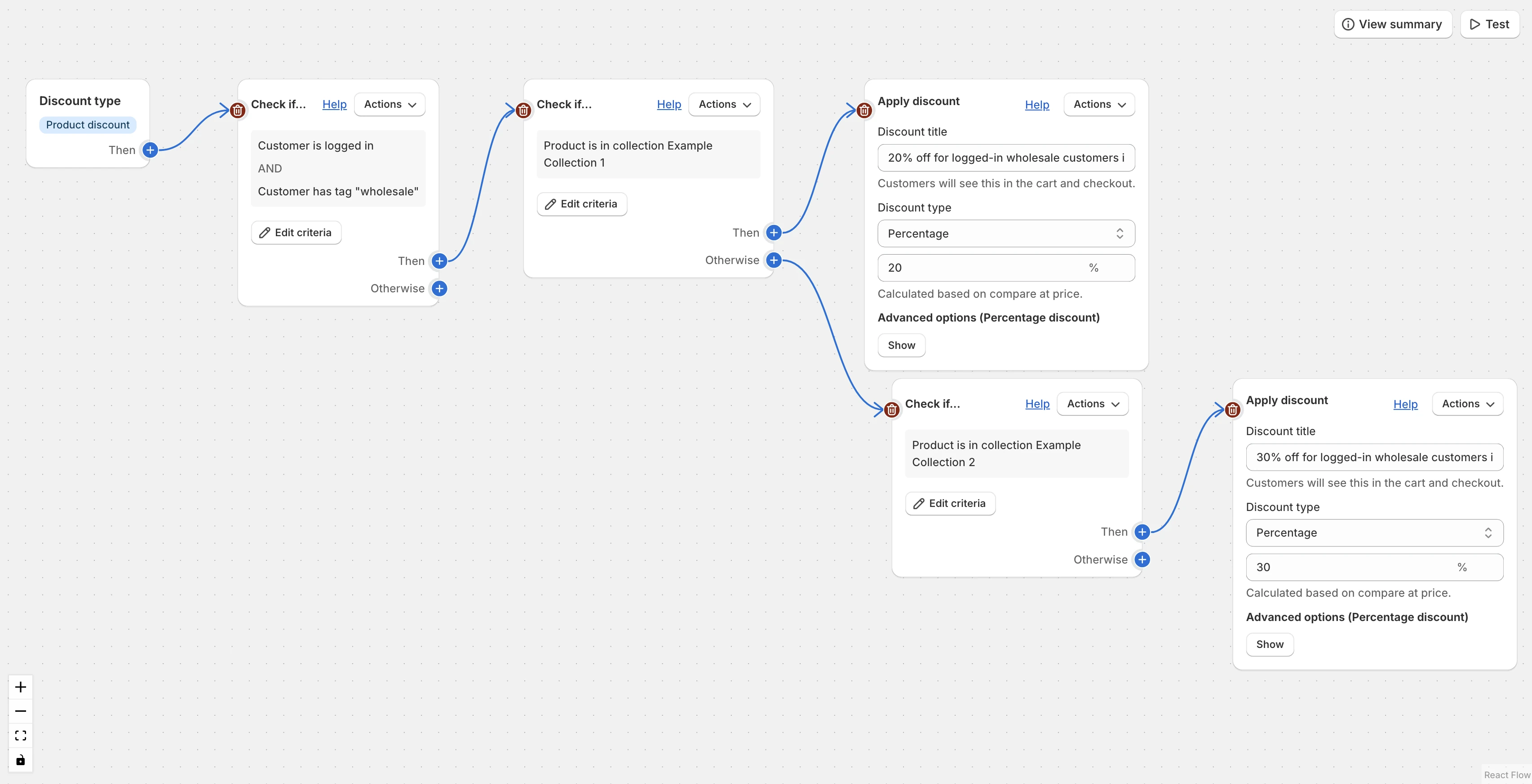Open View summary
This screenshot has width=1532, height=784.
[1393, 24]
